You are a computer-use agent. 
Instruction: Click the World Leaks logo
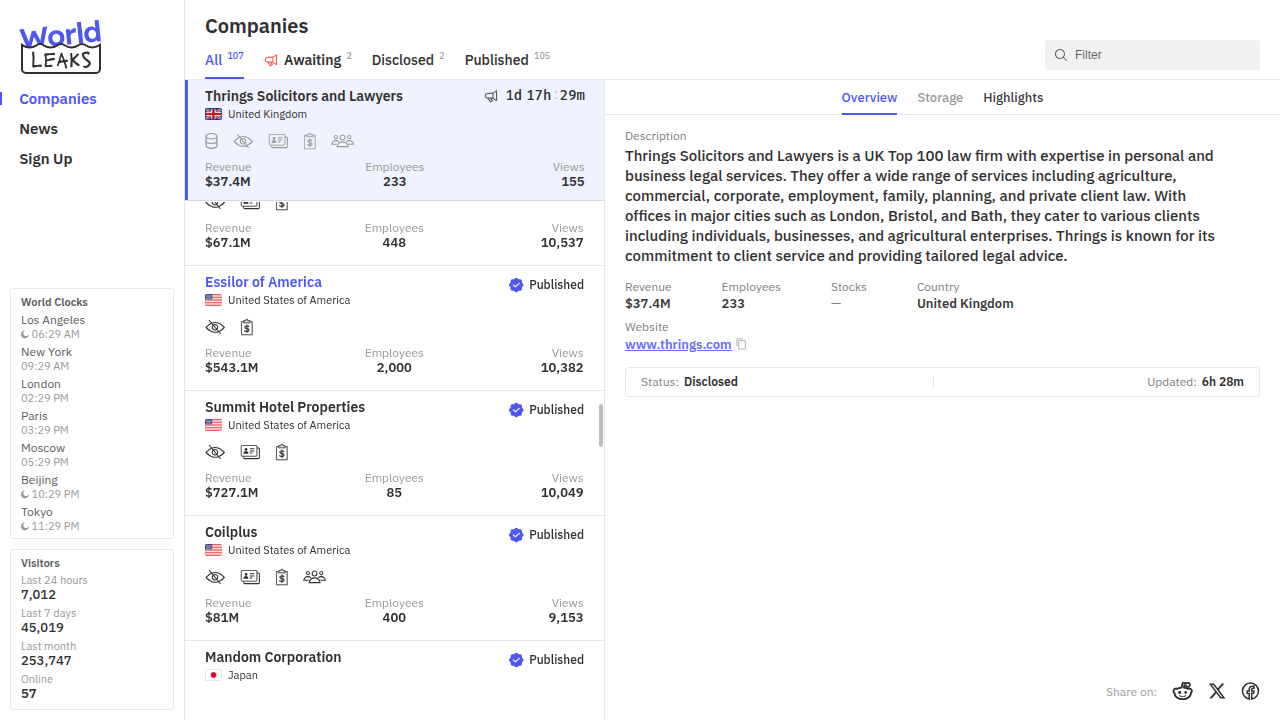[x=61, y=47]
